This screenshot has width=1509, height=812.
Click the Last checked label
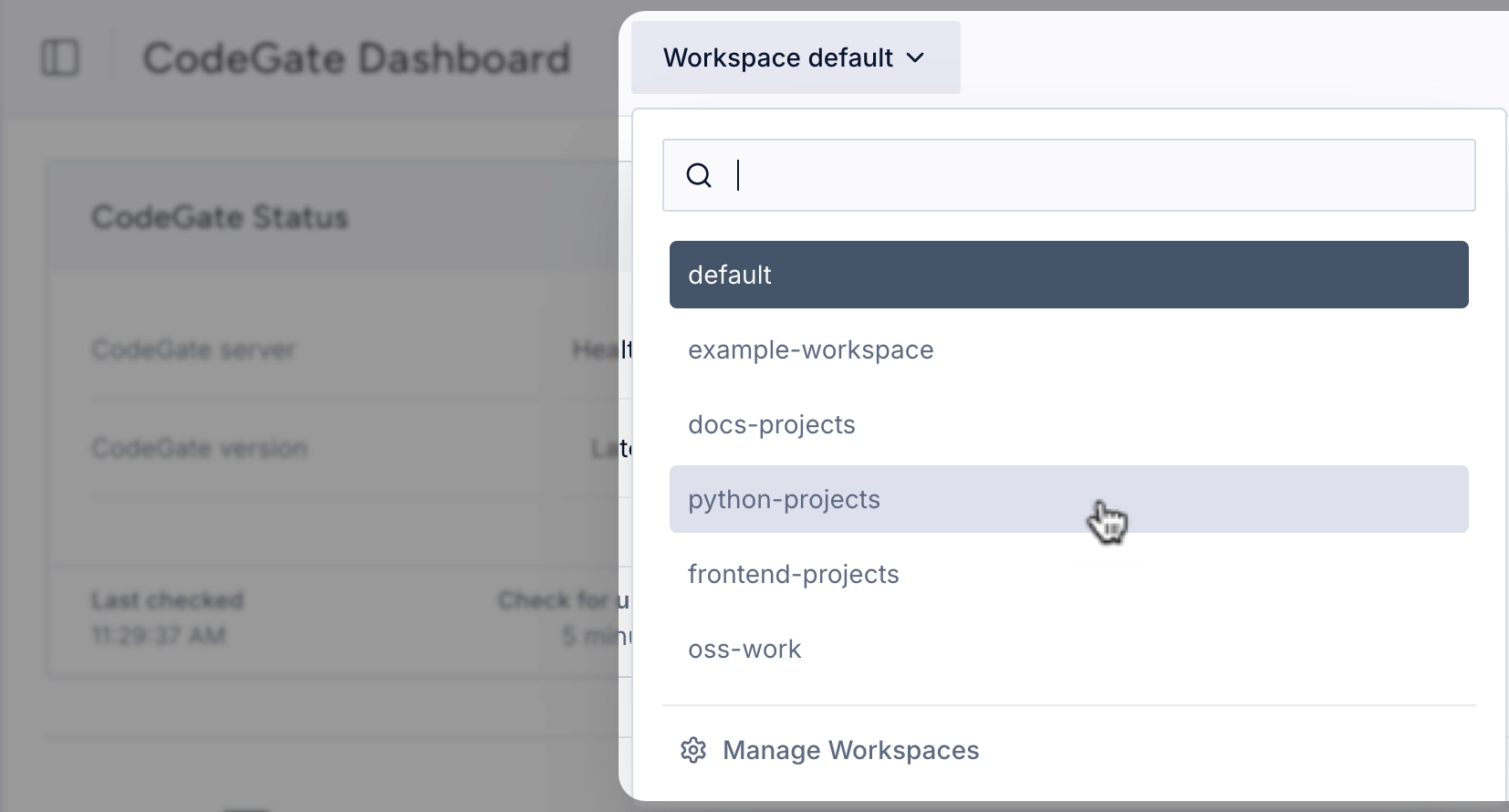tap(167, 600)
